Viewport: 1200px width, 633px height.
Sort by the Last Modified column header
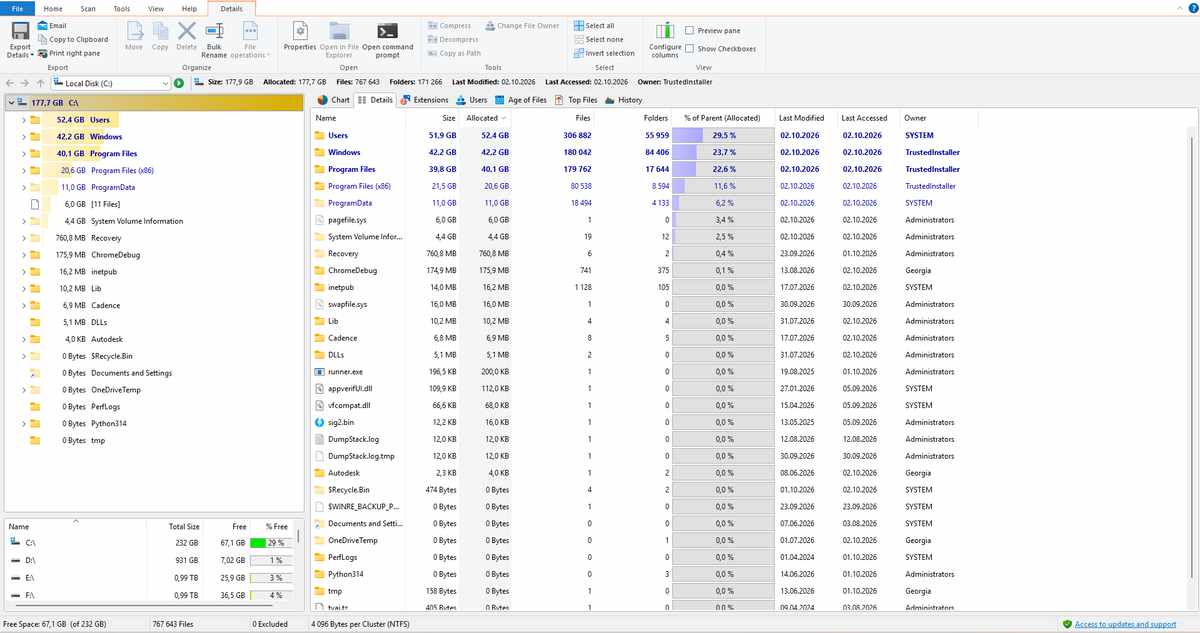804,118
